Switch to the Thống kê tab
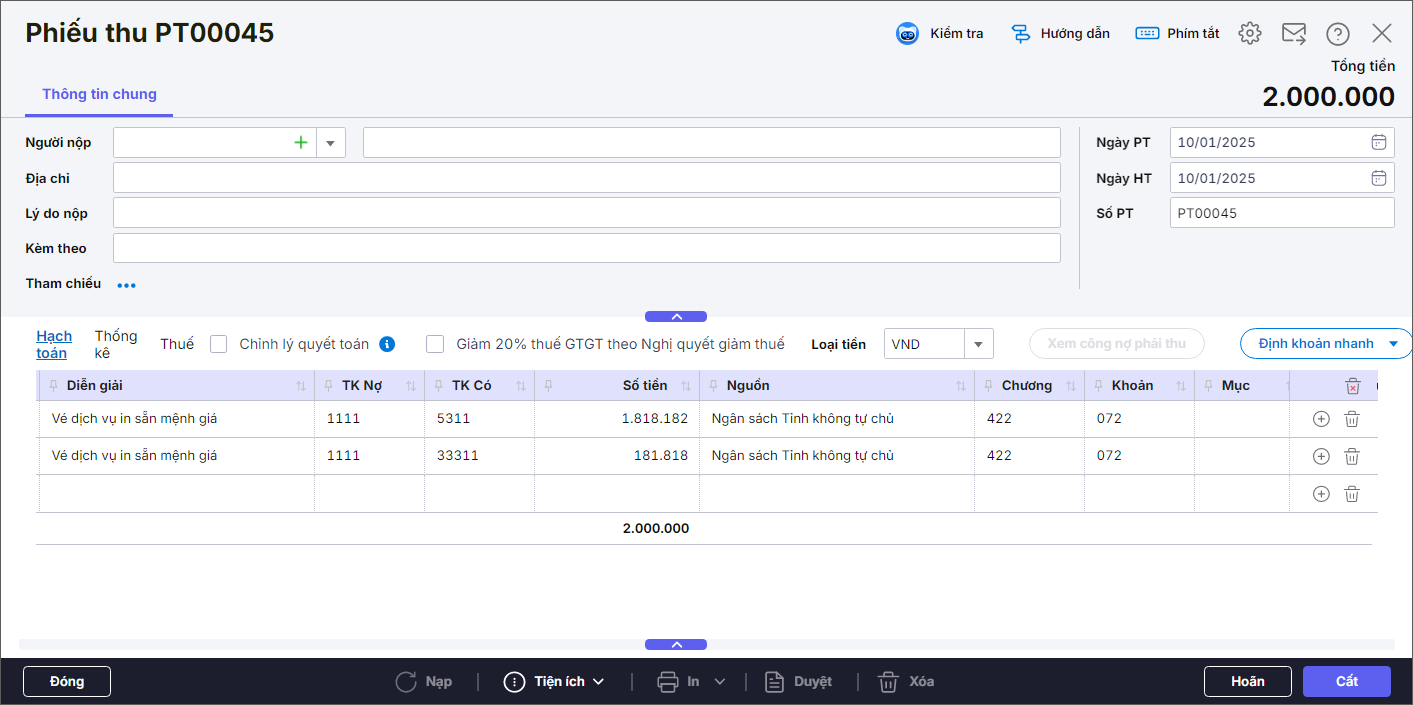This screenshot has width=1413, height=705. 116,344
